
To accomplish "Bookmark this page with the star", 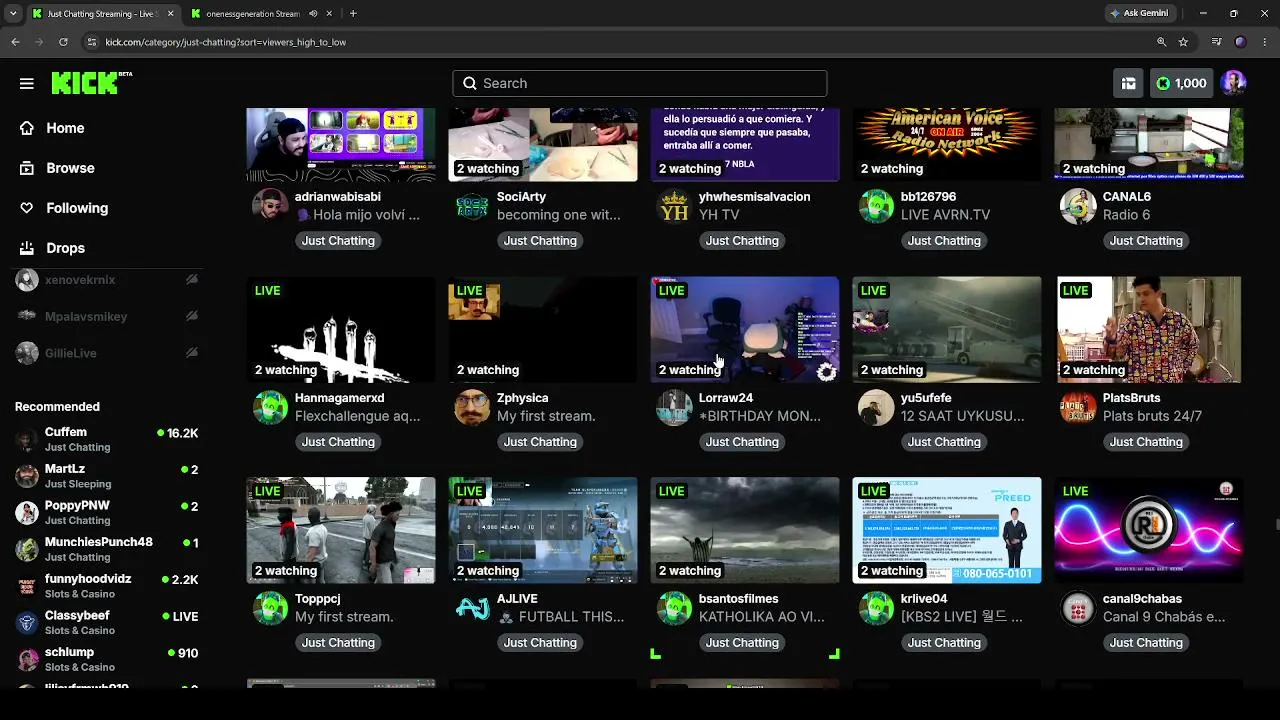I will [1184, 42].
